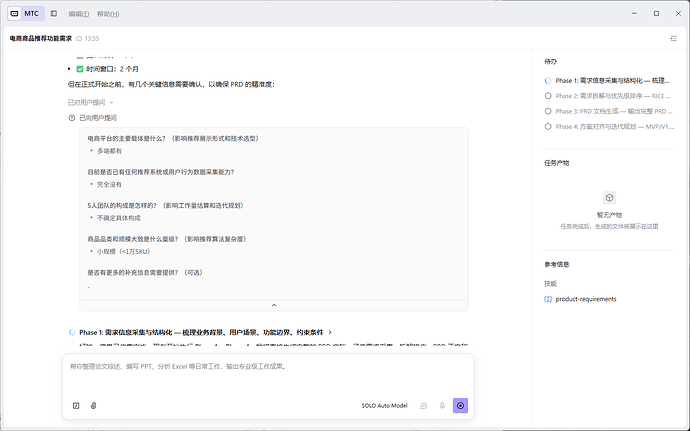Click the book icon beside product-requirements

point(548,299)
